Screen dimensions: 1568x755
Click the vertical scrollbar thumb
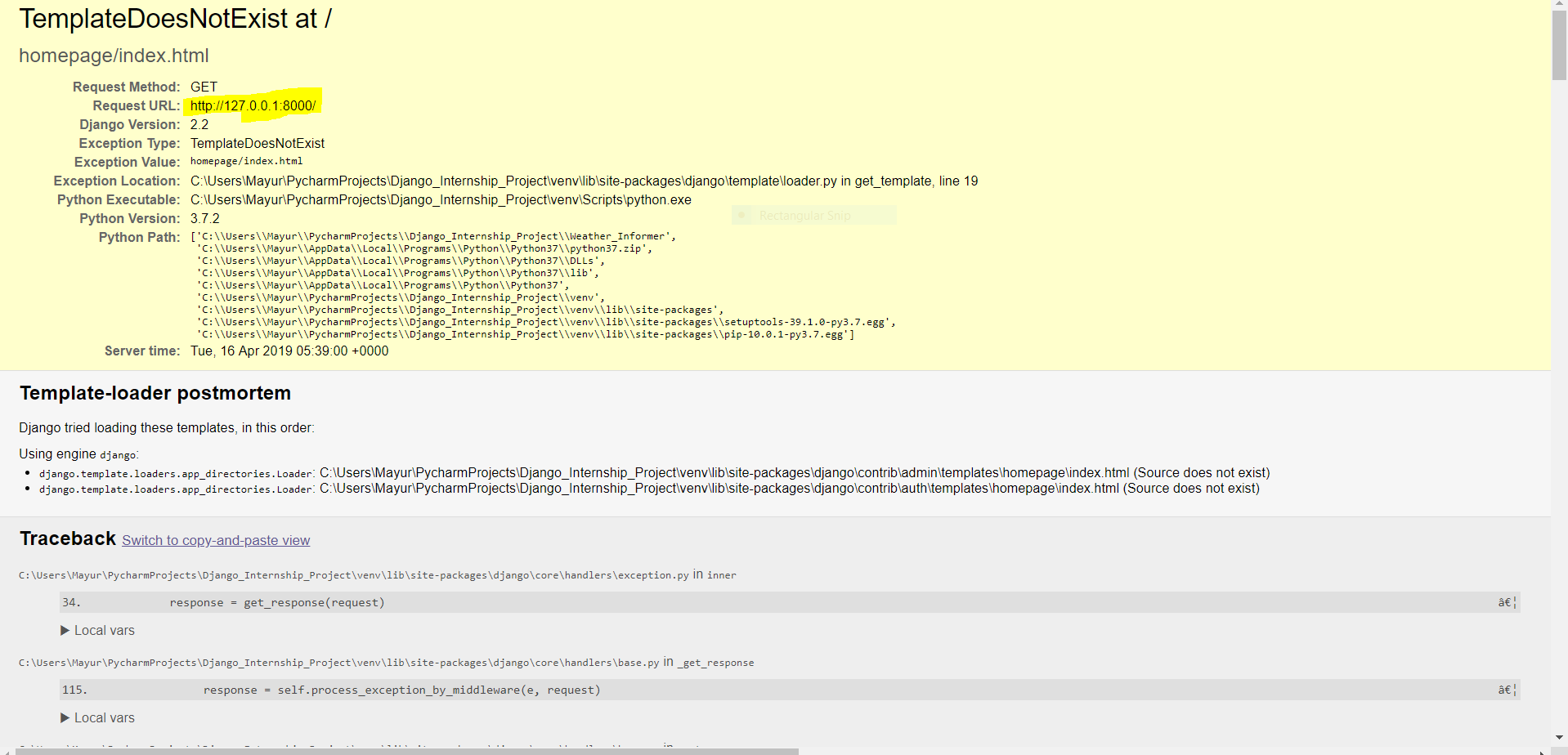click(x=1559, y=47)
